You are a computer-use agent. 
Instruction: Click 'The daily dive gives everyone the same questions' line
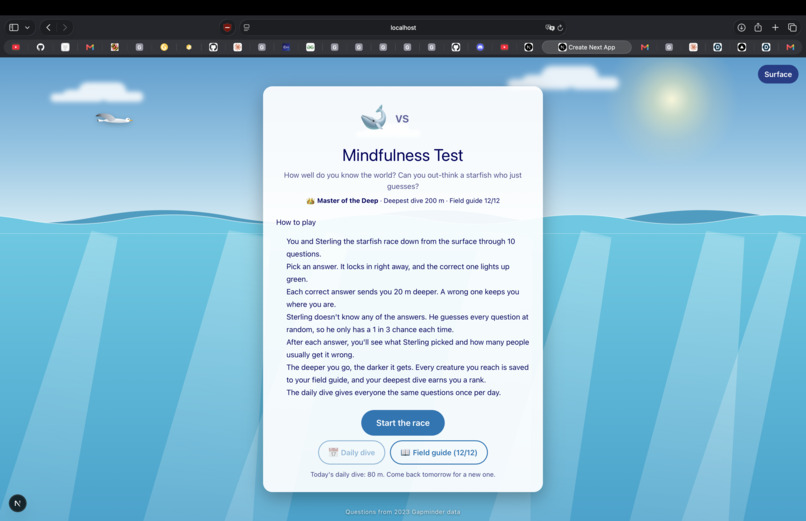(393, 393)
